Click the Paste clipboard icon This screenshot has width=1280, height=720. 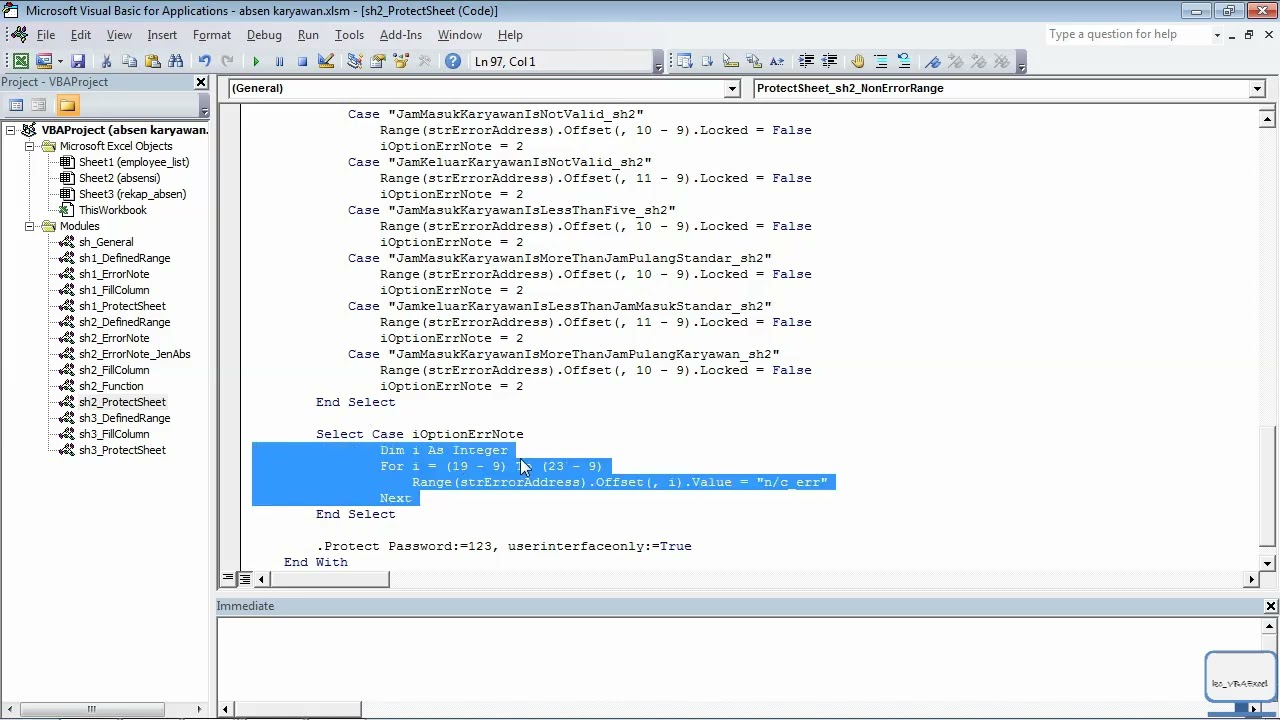pos(152,61)
